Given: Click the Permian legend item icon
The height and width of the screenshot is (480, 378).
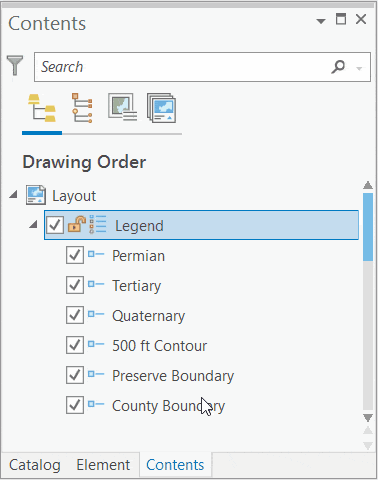Looking at the screenshot, I should [x=96, y=255].
